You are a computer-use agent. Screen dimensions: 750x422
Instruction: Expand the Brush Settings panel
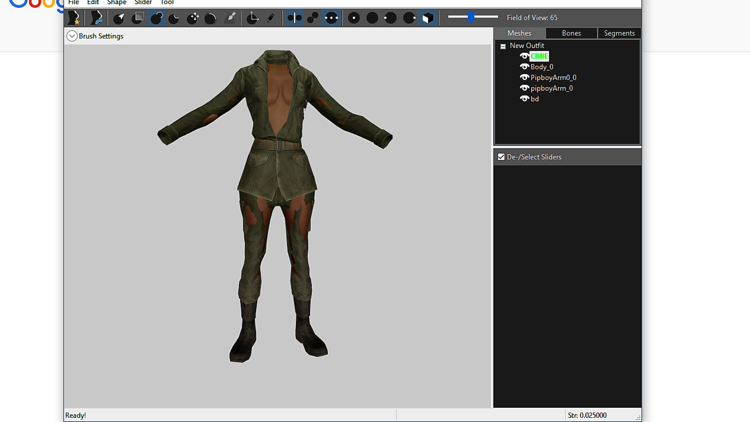tap(72, 36)
